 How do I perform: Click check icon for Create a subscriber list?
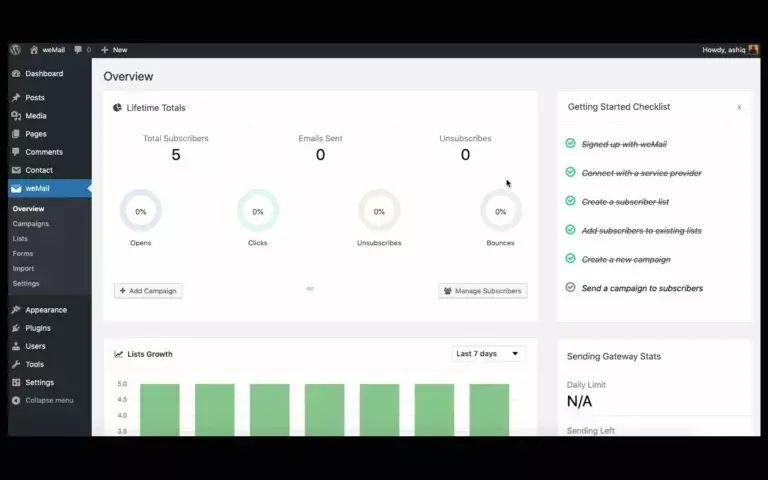pos(570,201)
